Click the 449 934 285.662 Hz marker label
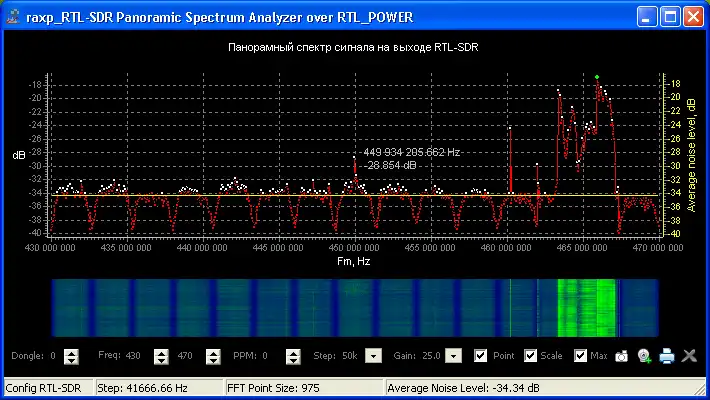The height and width of the screenshot is (400, 710). (412, 152)
